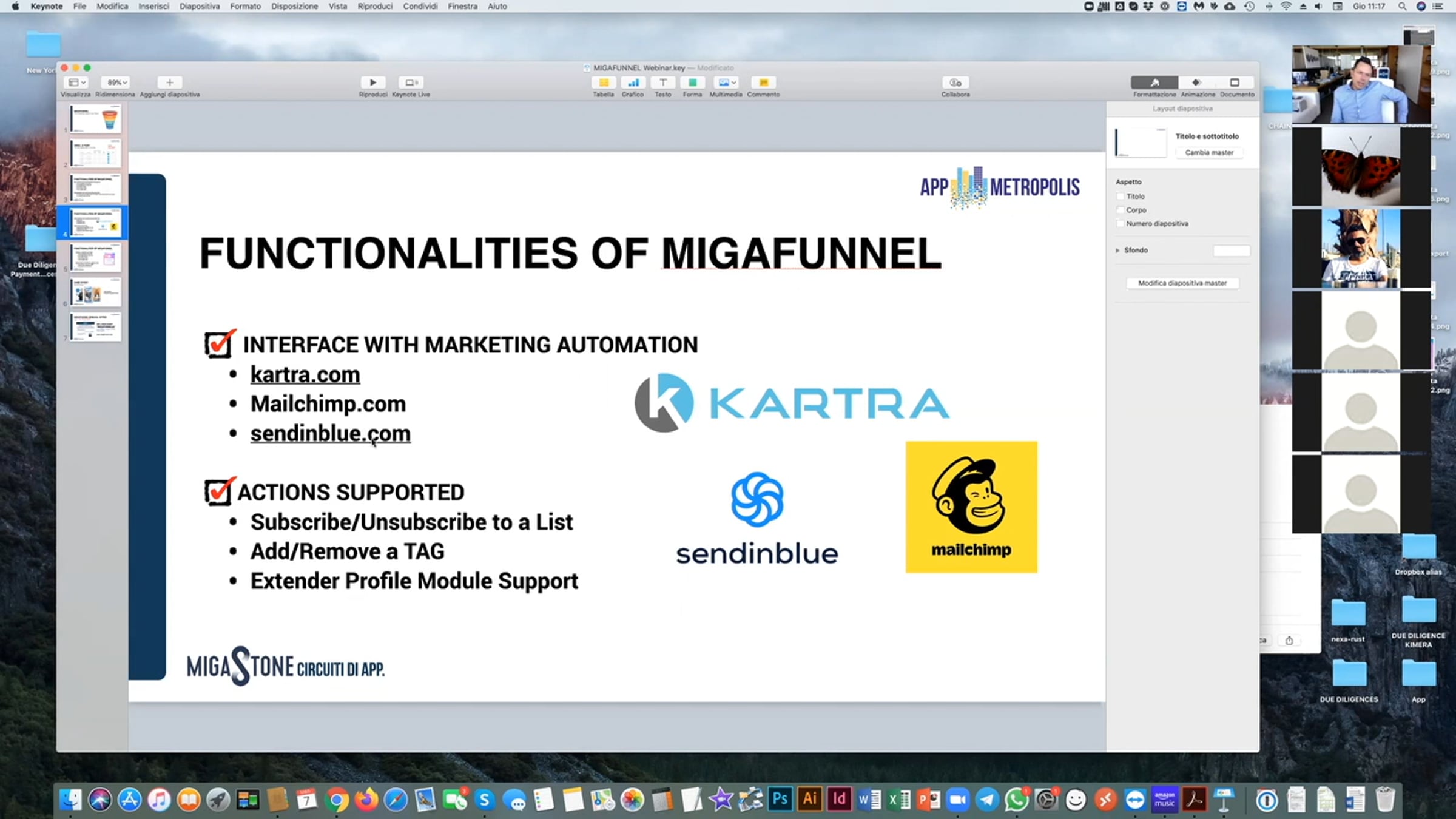The image size is (1456, 819).
Task: Click the Wi-Fi icon in menu bar
Action: point(1286,6)
